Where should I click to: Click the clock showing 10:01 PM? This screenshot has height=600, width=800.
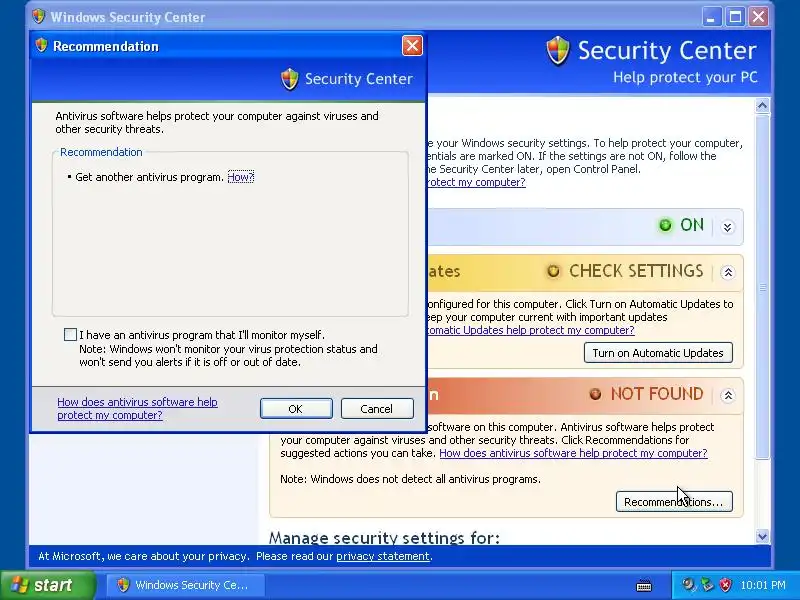tap(763, 585)
